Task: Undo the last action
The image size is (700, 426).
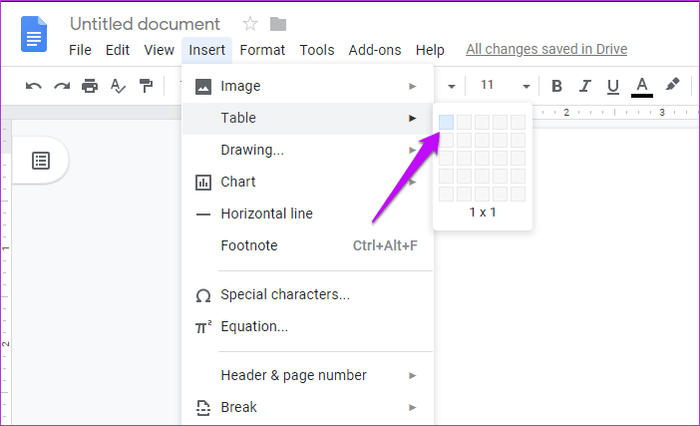Action: point(33,86)
